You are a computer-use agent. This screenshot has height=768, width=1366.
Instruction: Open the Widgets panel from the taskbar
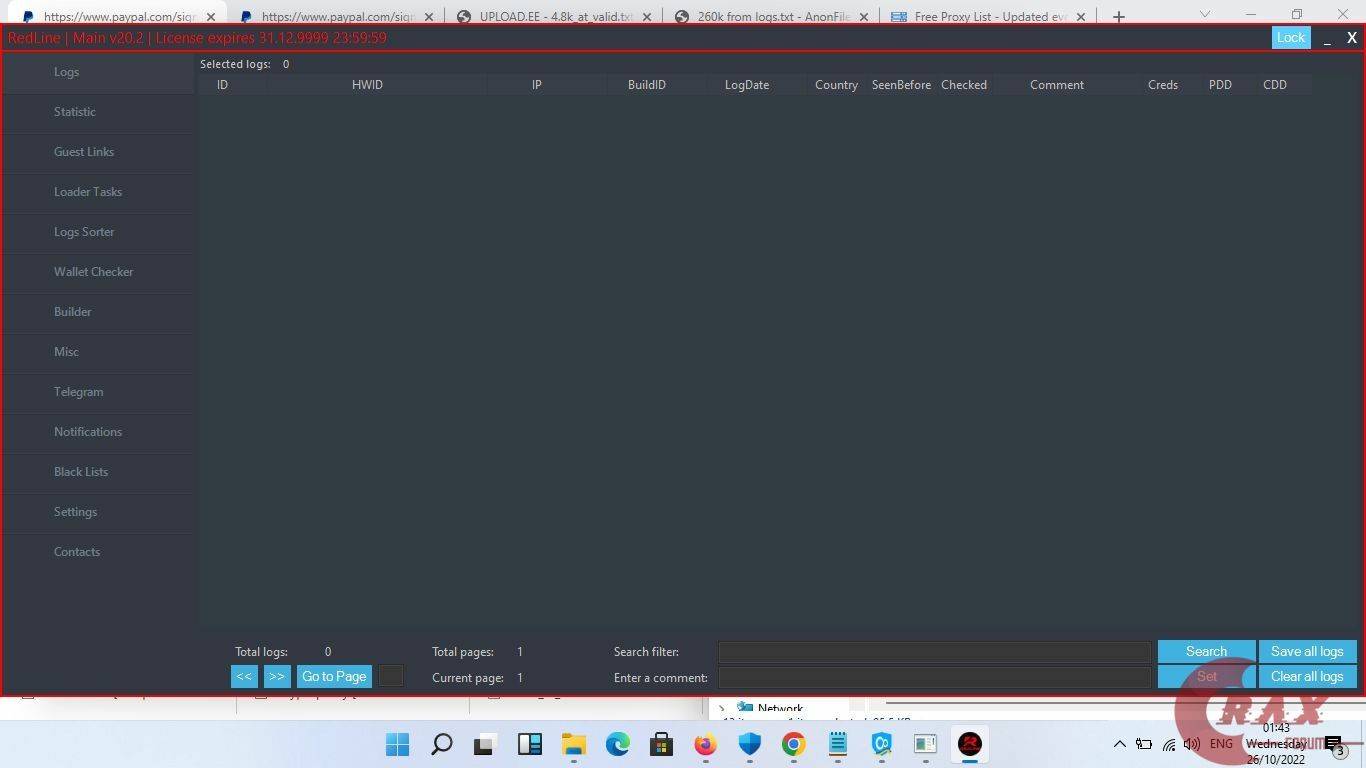(x=529, y=744)
